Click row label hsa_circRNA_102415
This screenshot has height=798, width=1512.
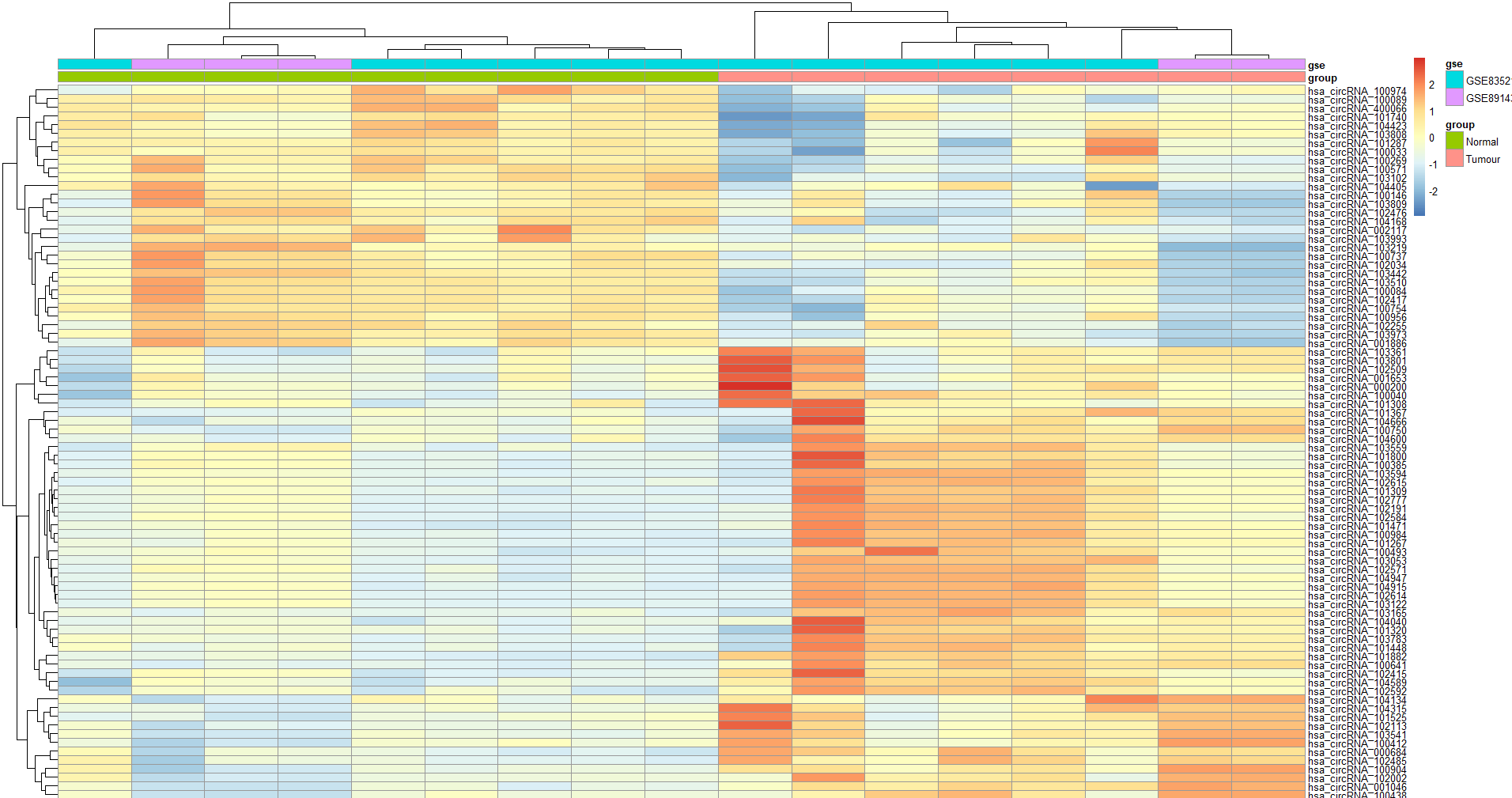1357,675
